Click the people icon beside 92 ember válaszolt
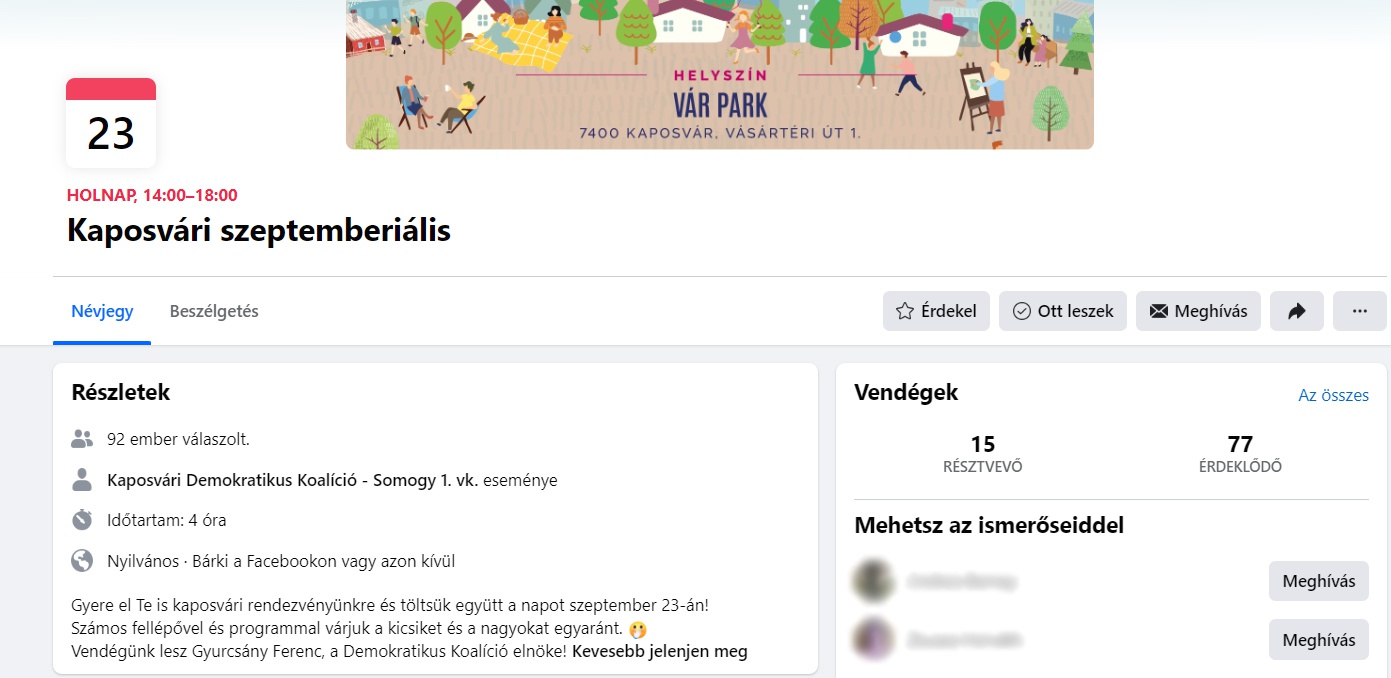This screenshot has height=678, width=1391. click(x=82, y=438)
